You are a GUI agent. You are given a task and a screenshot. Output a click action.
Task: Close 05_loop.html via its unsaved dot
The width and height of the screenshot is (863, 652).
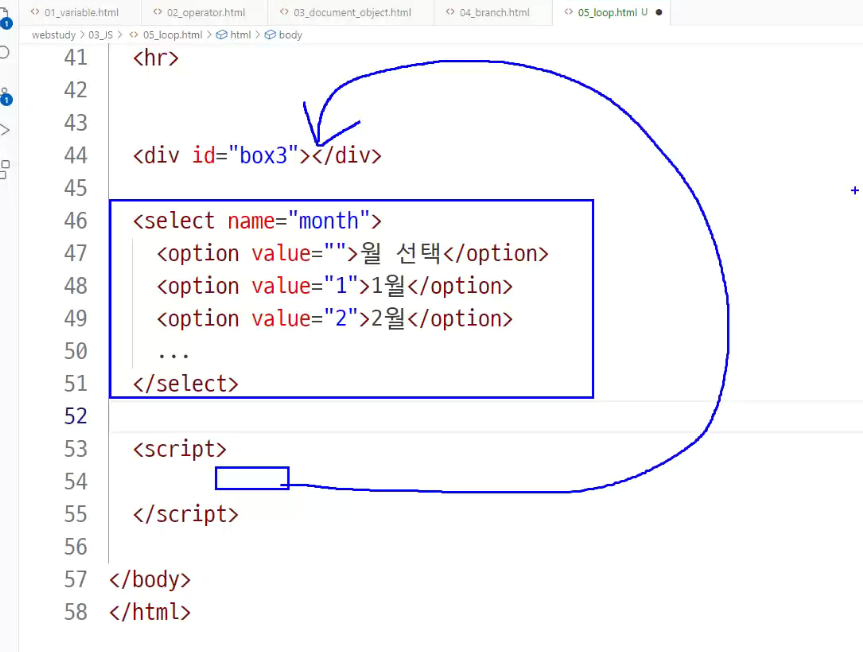(659, 12)
